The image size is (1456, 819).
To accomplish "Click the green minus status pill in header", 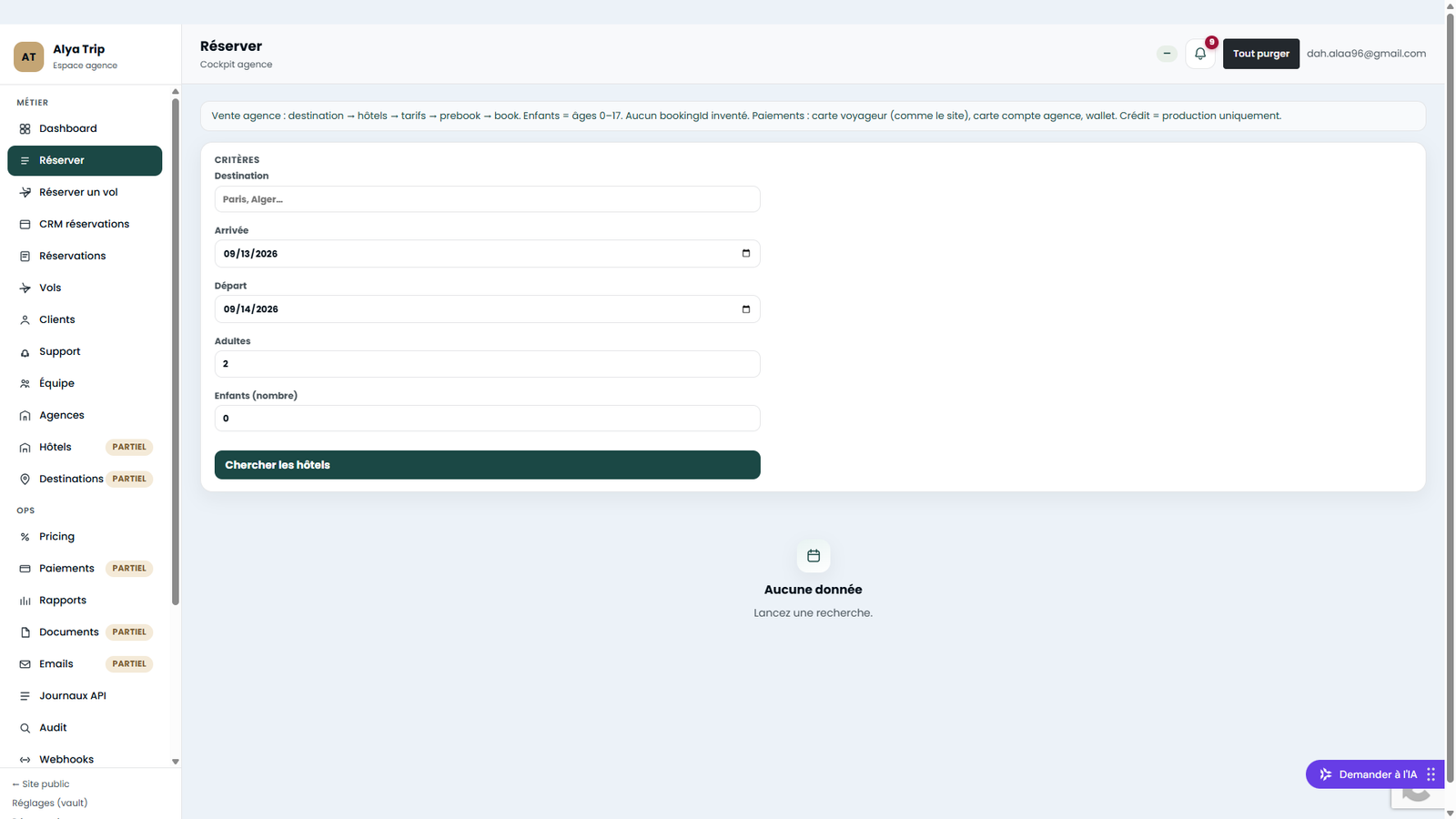I will 1167,54.
